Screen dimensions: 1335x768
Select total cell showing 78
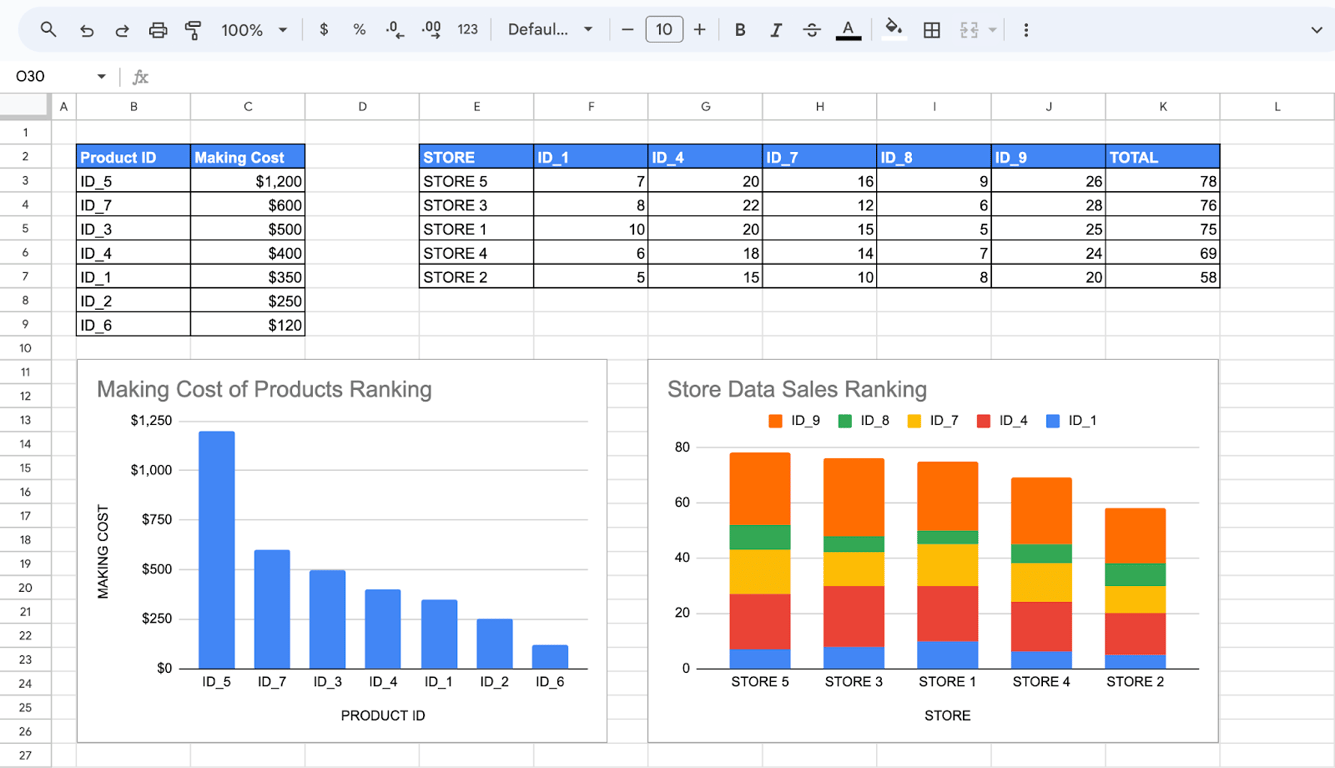pos(1162,181)
